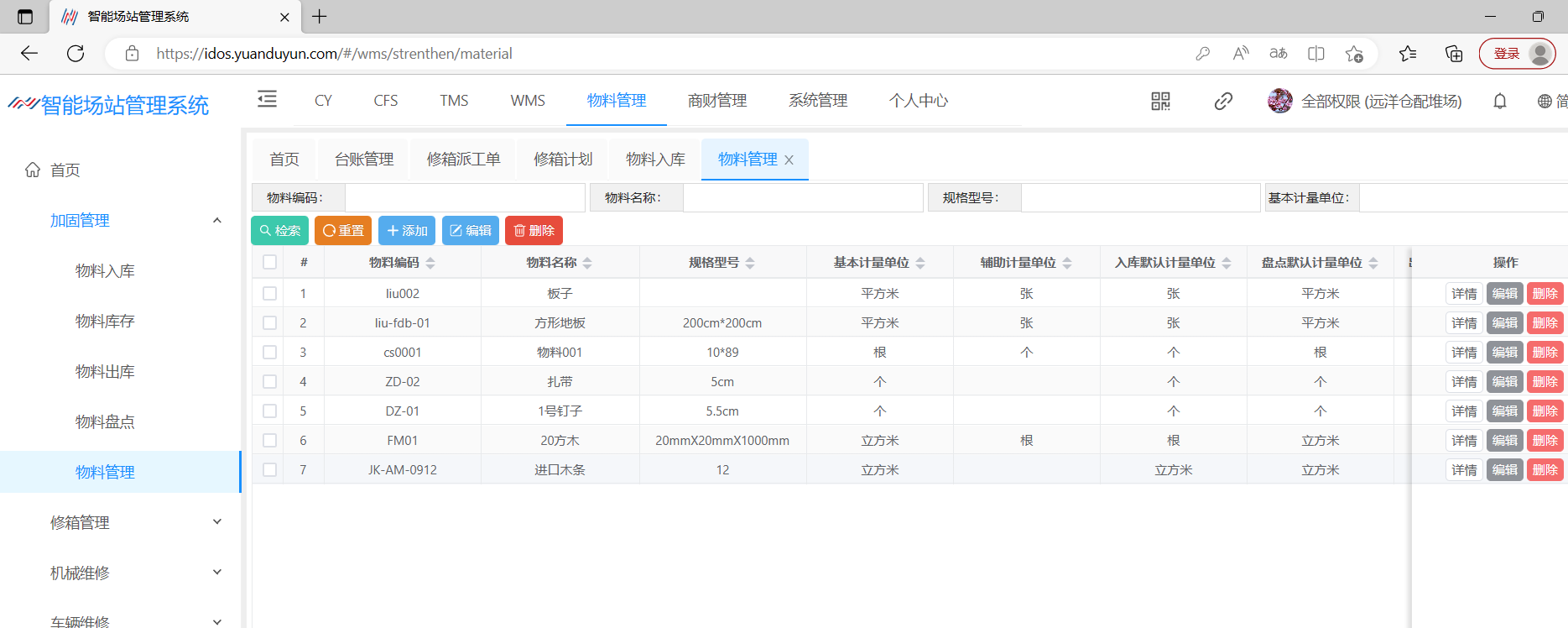Open the QR code icon in header
The width and height of the screenshot is (1568, 628).
[1160, 102]
